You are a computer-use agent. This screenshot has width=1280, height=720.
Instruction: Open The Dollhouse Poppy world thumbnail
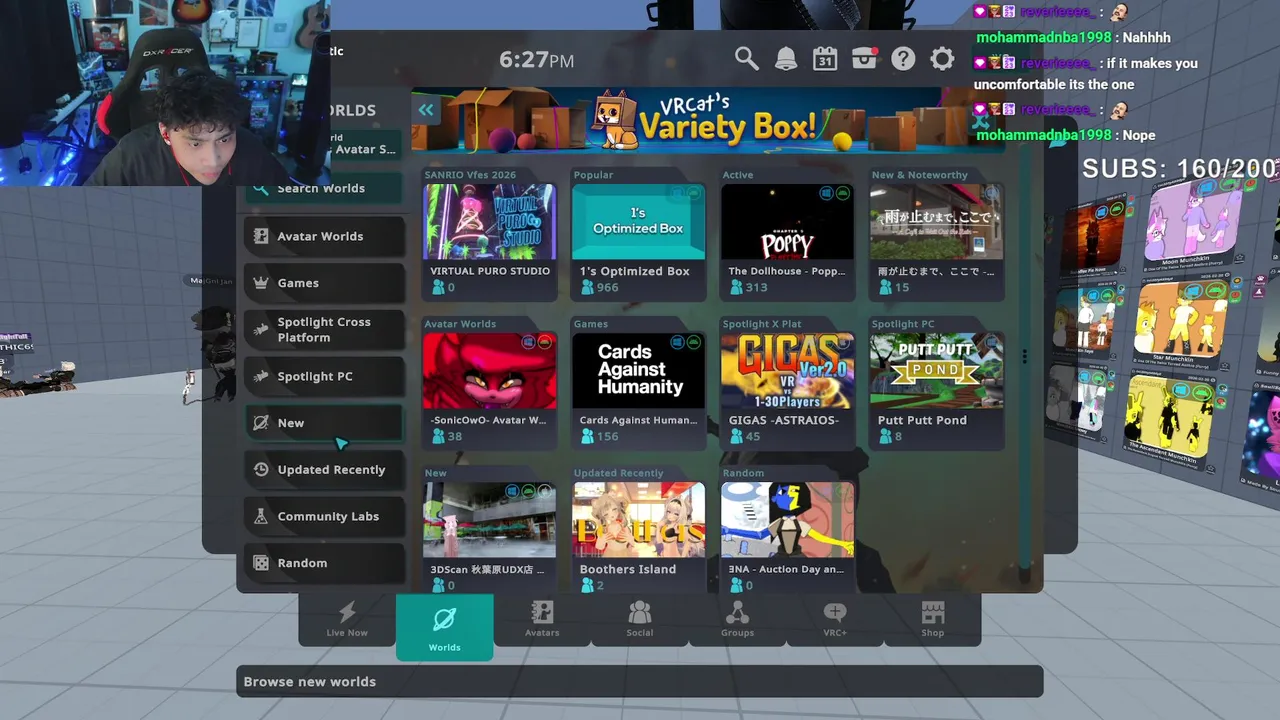[x=787, y=221]
